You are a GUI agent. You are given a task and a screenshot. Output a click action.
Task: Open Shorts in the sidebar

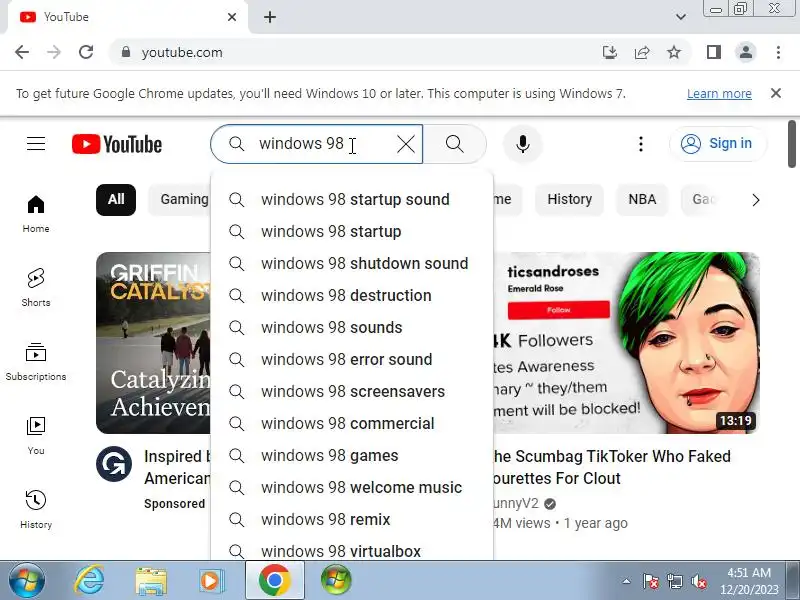(x=36, y=288)
